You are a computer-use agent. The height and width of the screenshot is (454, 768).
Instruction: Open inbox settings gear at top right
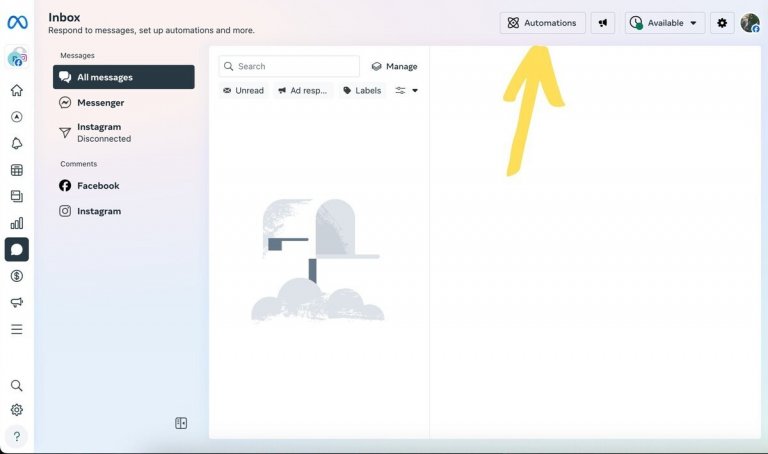pyautogui.click(x=722, y=23)
